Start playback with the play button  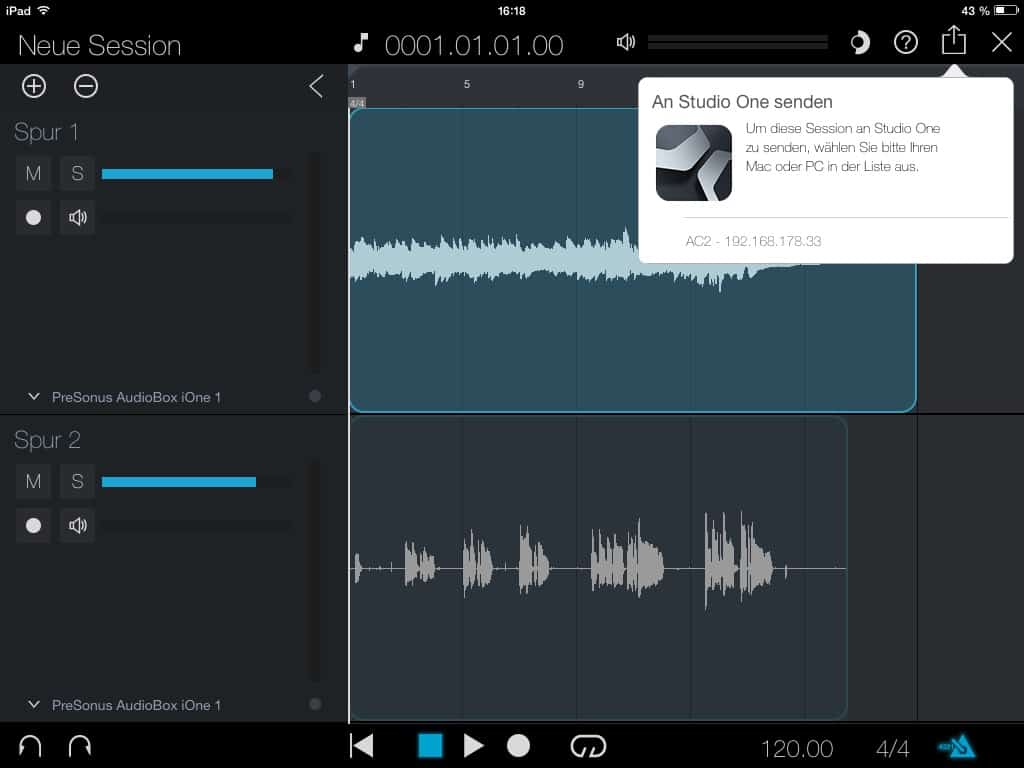click(x=473, y=746)
